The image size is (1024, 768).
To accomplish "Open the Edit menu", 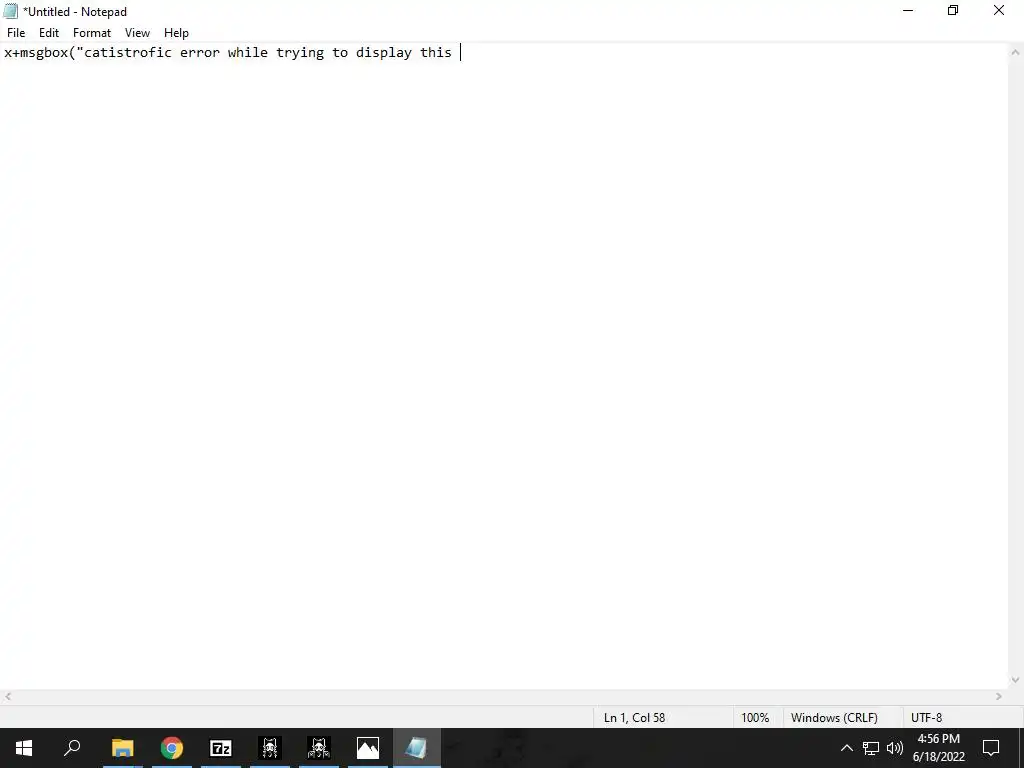I will click(x=49, y=33).
